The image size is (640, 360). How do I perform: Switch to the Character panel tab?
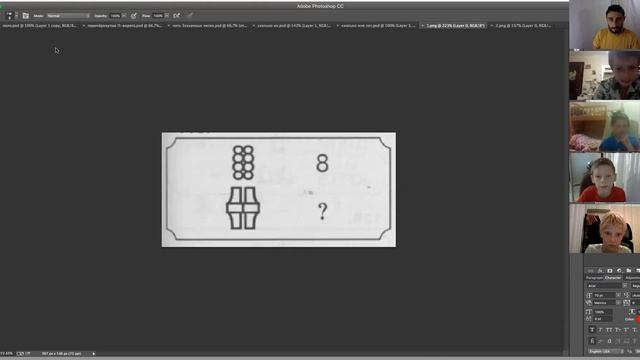click(612, 278)
